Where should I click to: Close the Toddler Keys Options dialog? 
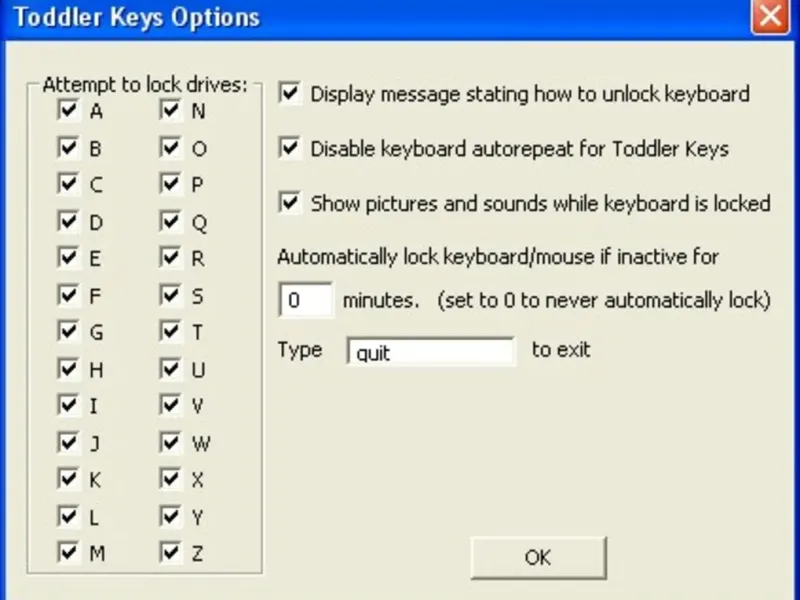click(768, 16)
